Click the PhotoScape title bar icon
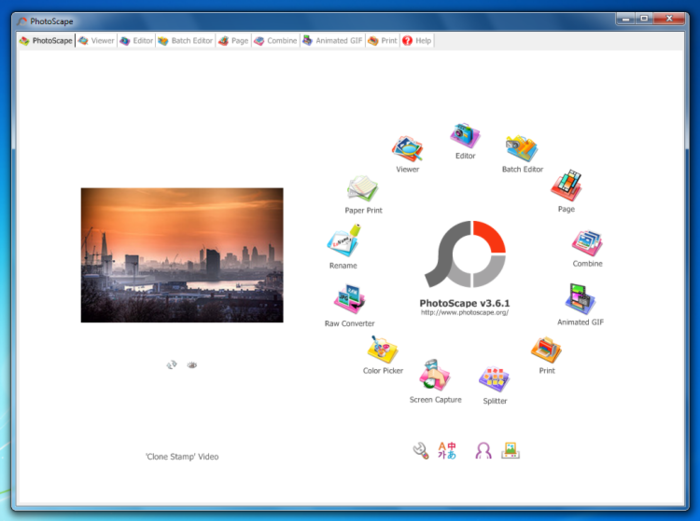700x521 pixels. click(x=22, y=21)
